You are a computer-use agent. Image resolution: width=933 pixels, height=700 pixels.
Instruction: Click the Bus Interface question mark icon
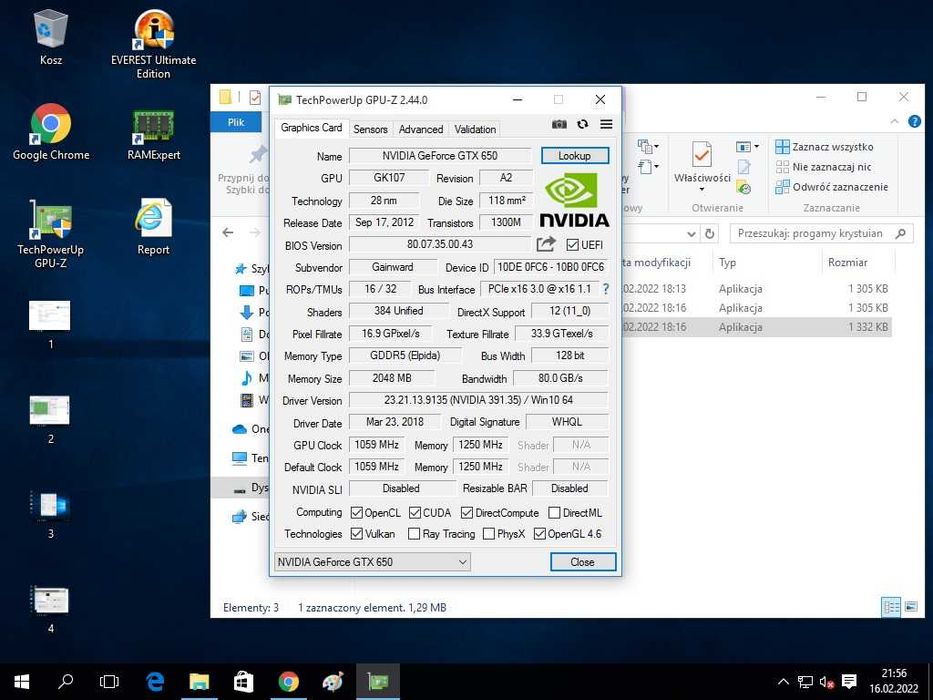[605, 289]
